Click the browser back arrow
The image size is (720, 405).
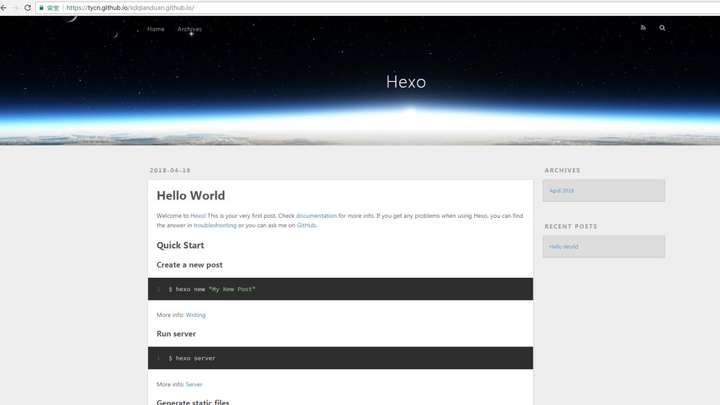pyautogui.click(x=4, y=8)
